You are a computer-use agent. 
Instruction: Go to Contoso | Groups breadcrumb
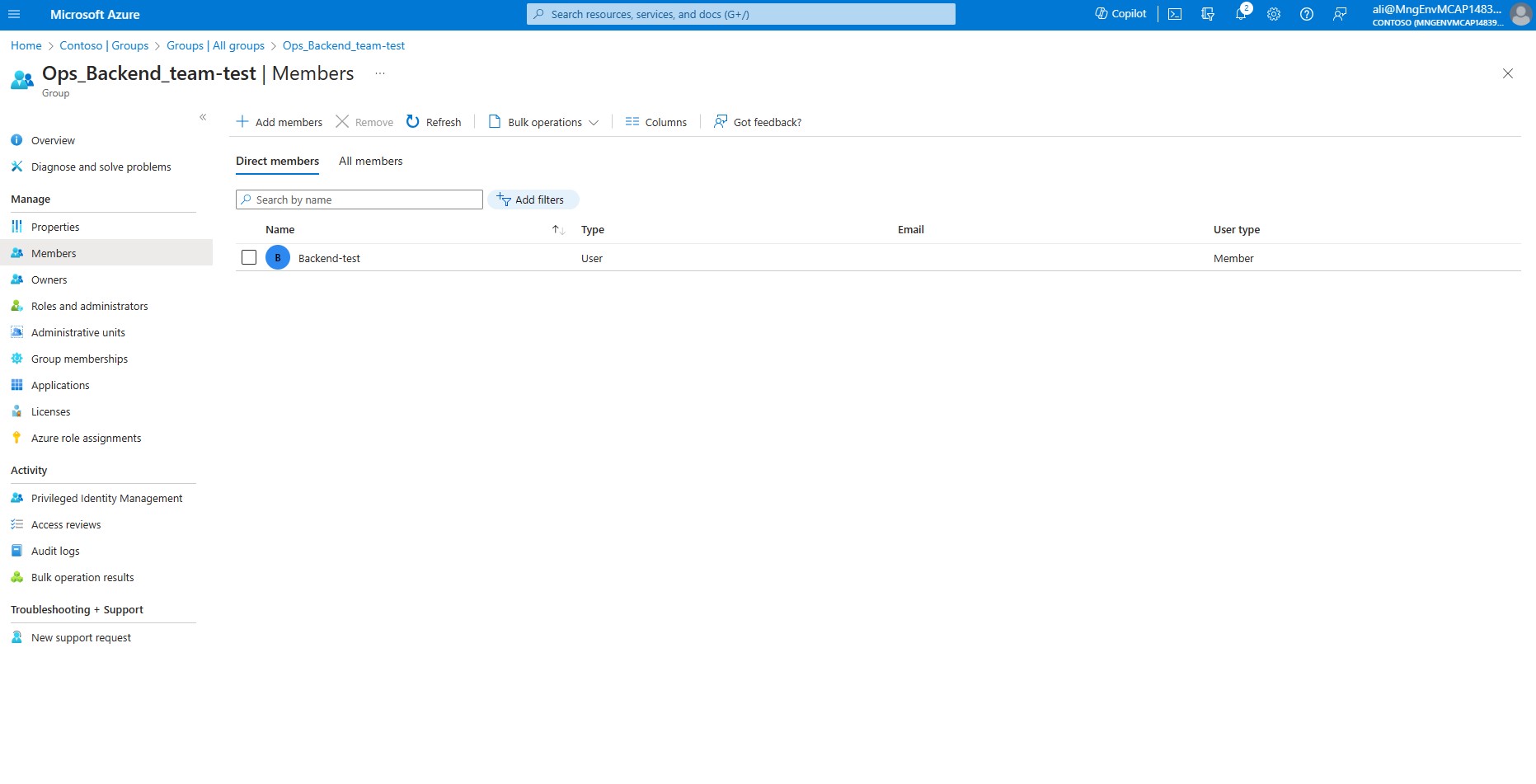click(104, 45)
